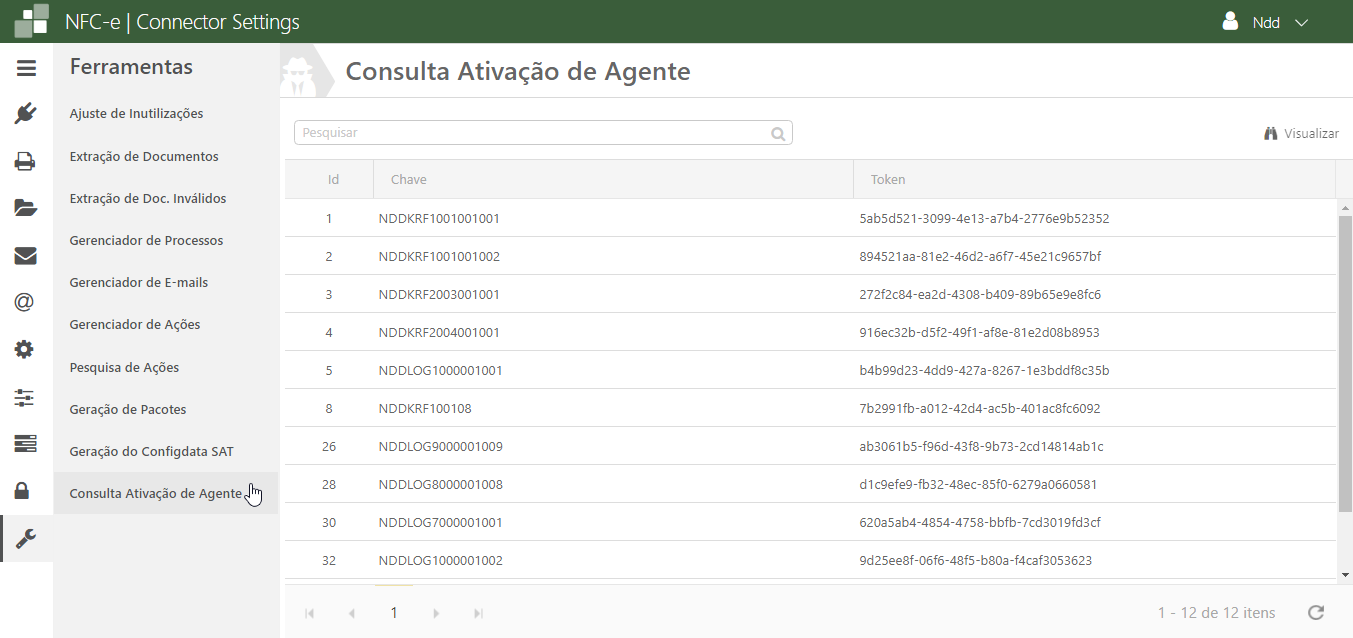This screenshot has width=1353, height=638.
Task: Click the refresh icon in grid footer
Action: (x=1316, y=613)
